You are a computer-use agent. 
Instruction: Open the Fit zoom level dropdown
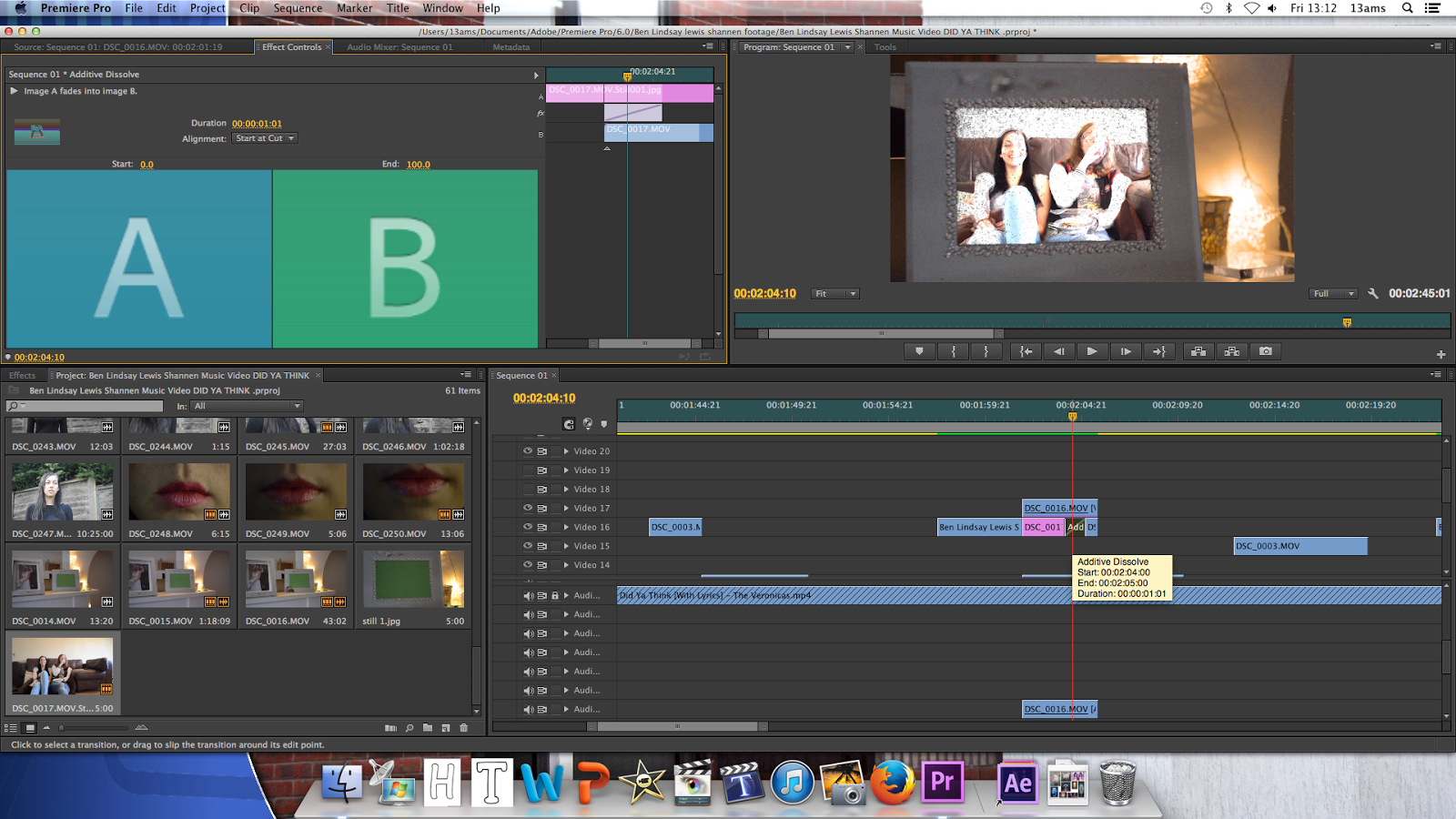tap(835, 294)
